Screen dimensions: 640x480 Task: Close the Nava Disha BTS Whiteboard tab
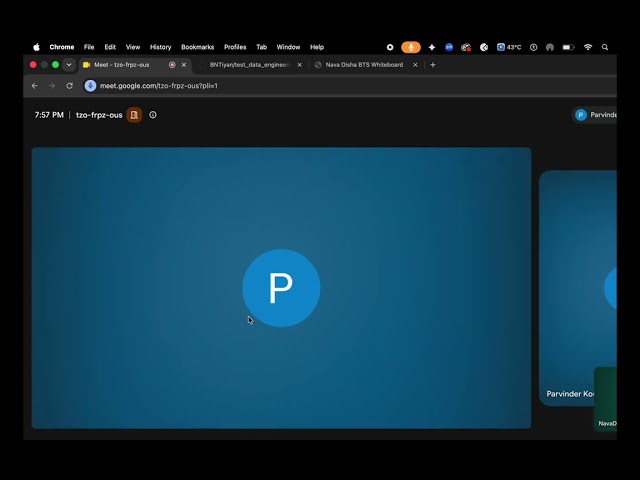[x=415, y=65]
